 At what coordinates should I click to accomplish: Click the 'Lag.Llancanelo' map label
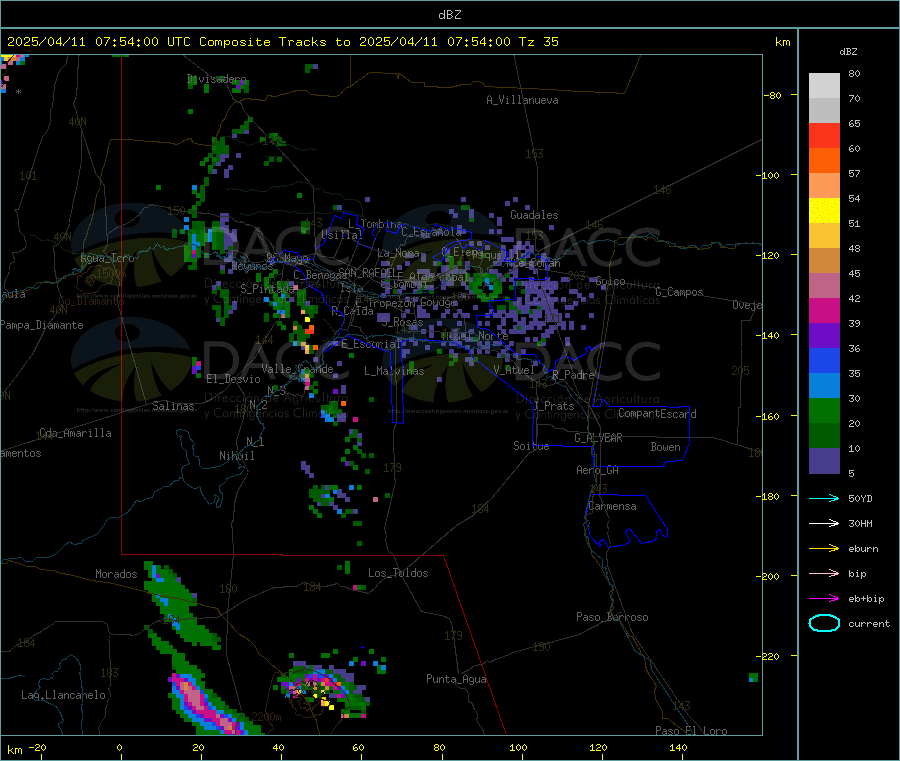64,695
